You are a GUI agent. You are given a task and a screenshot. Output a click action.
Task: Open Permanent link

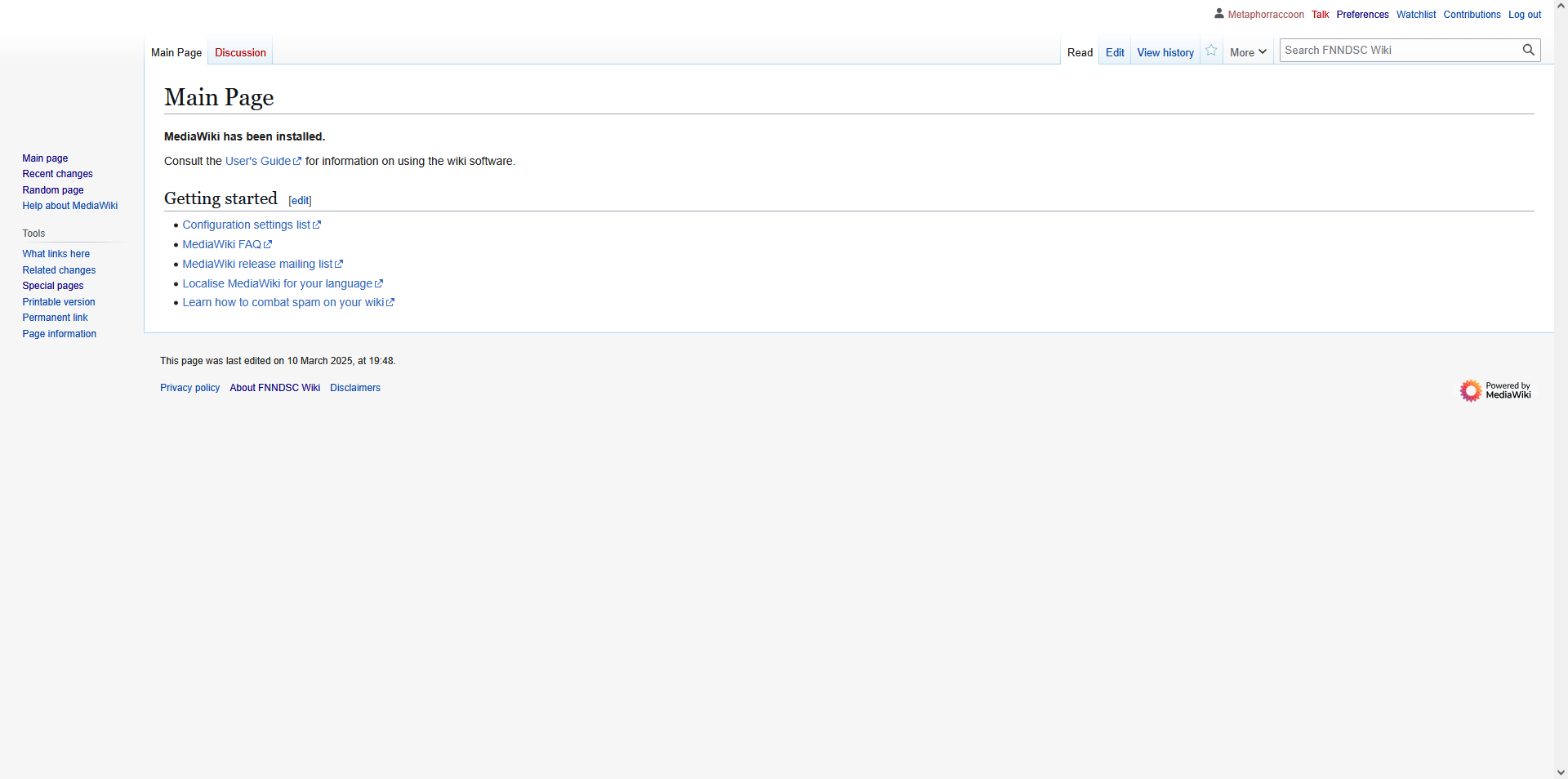point(55,318)
